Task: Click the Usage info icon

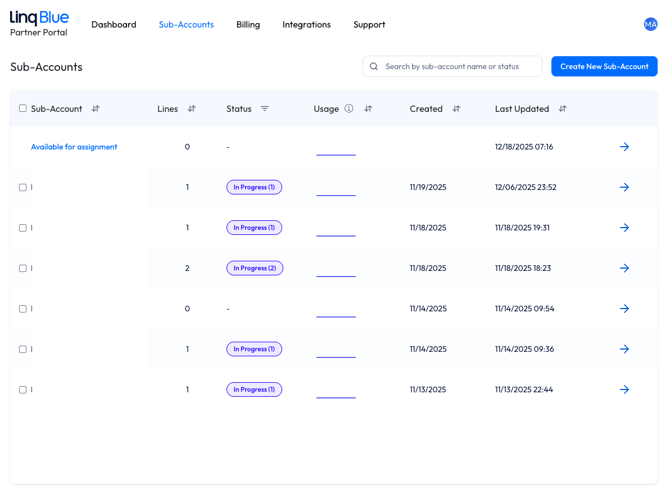Action: point(349,109)
